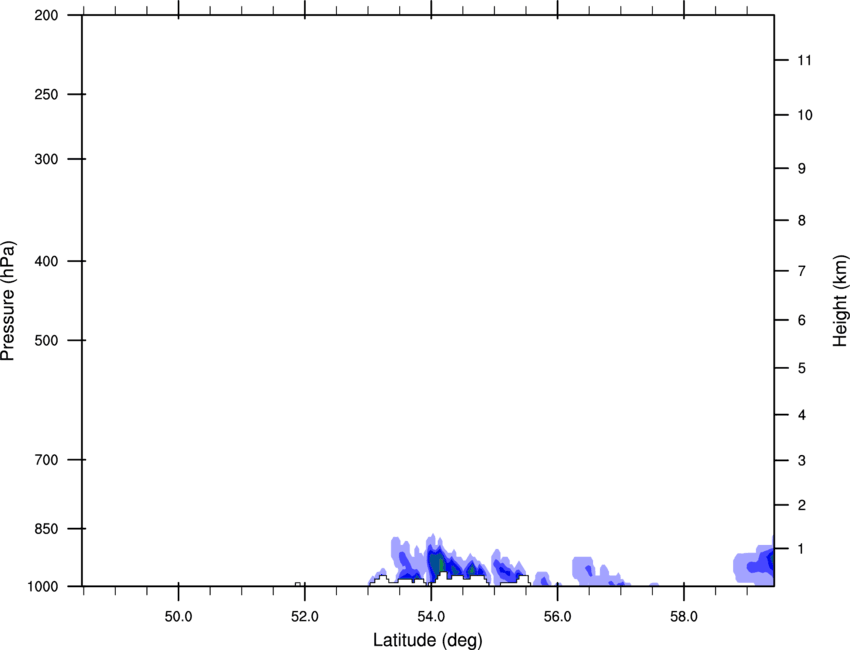Click the 1000 pressure tick label
The width and height of the screenshot is (850, 650).
43,586
